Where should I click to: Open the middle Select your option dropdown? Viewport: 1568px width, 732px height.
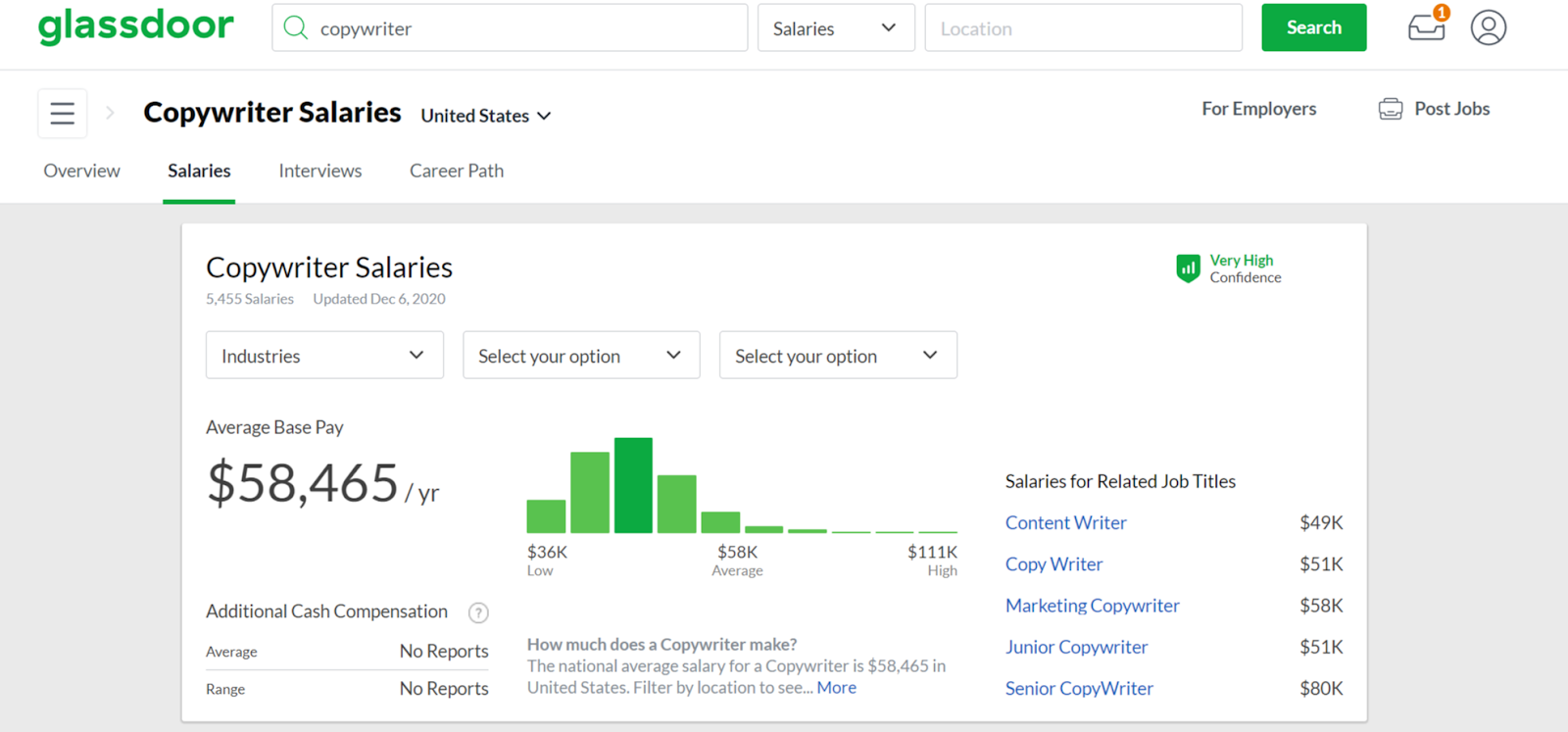pos(581,356)
